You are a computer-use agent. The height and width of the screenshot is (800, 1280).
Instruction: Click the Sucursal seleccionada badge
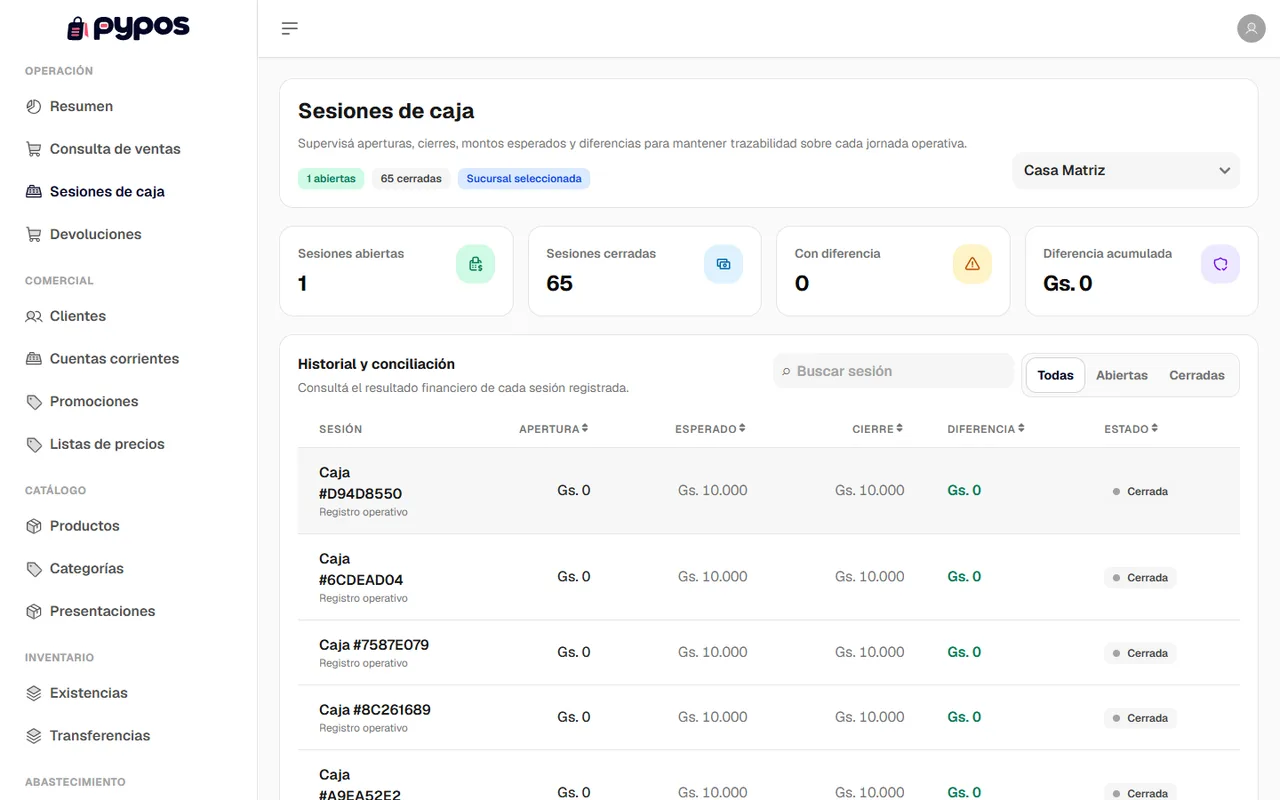[x=524, y=179]
